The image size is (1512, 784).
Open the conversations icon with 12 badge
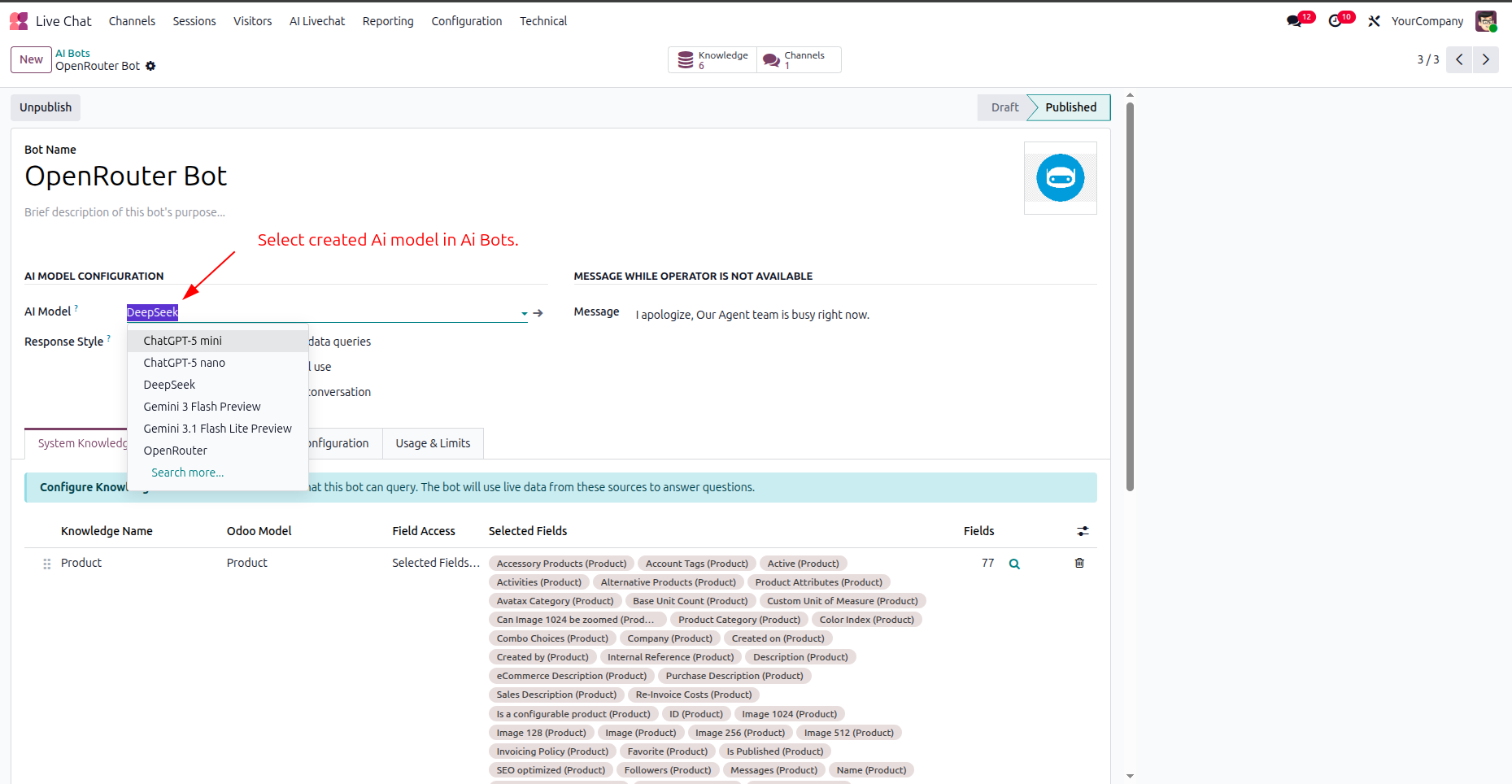coord(1295,21)
